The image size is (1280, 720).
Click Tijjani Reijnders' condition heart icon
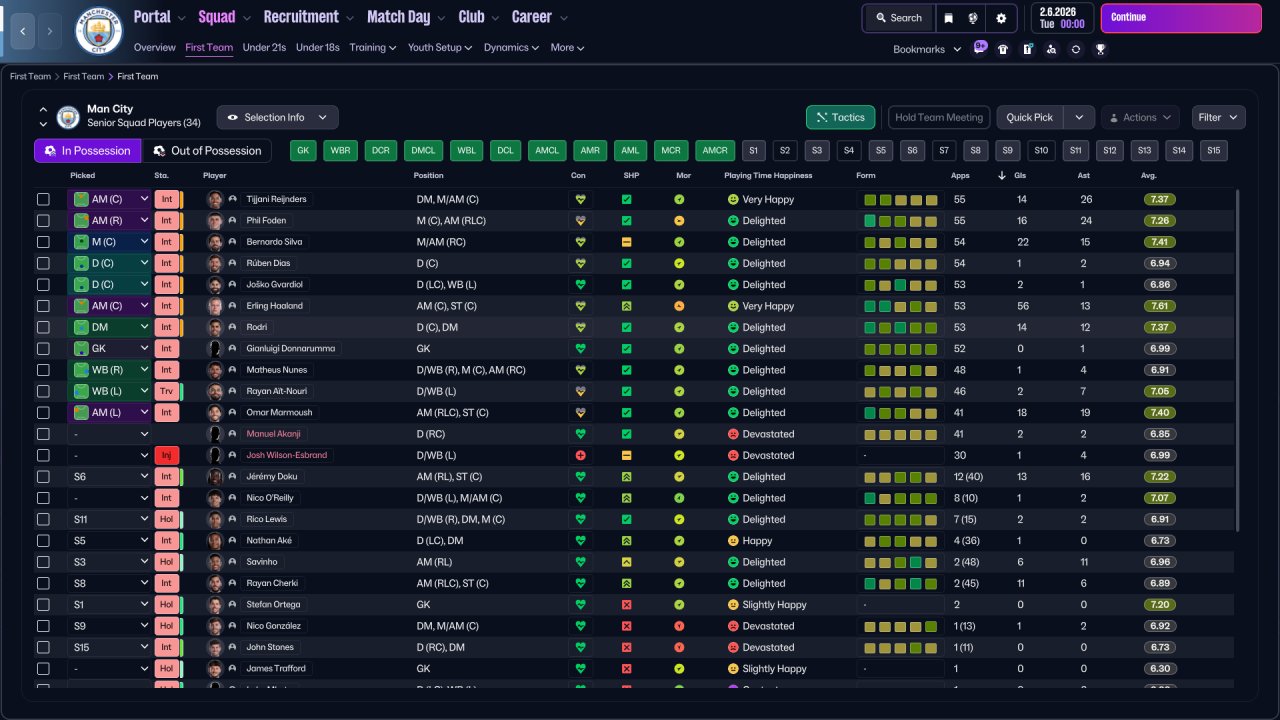tap(578, 199)
